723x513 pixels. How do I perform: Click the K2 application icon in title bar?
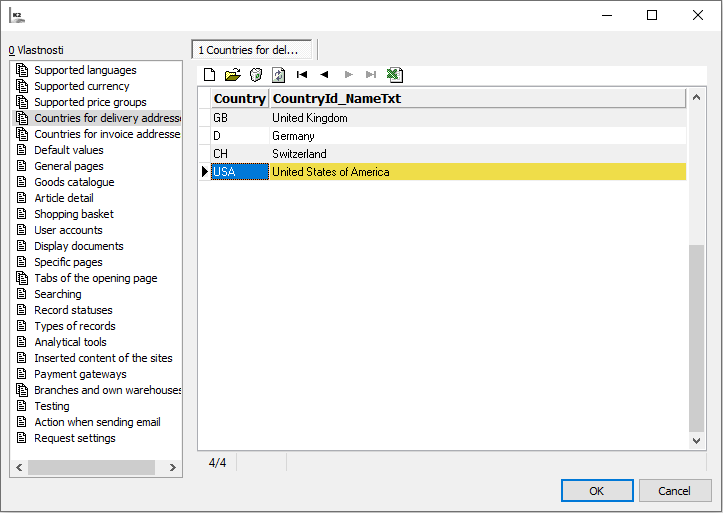click(x=17, y=16)
